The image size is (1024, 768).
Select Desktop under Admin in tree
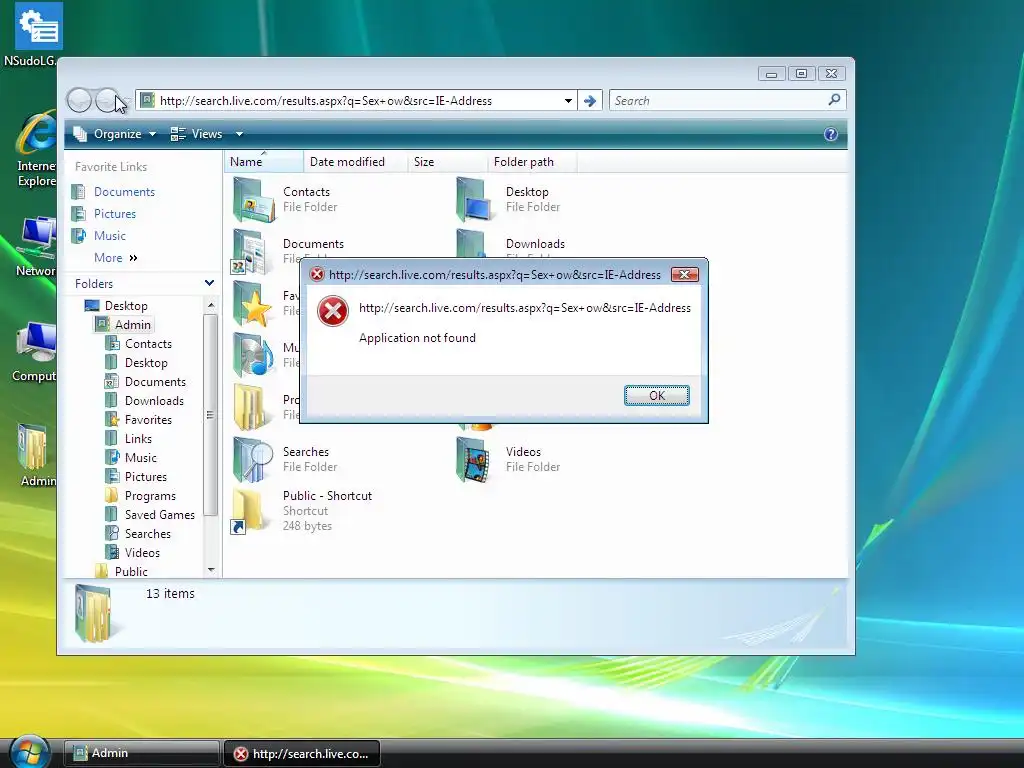coord(146,362)
